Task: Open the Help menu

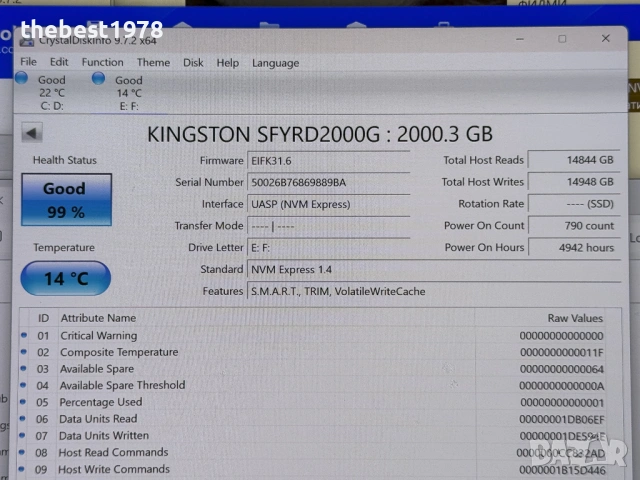Action: (227, 63)
